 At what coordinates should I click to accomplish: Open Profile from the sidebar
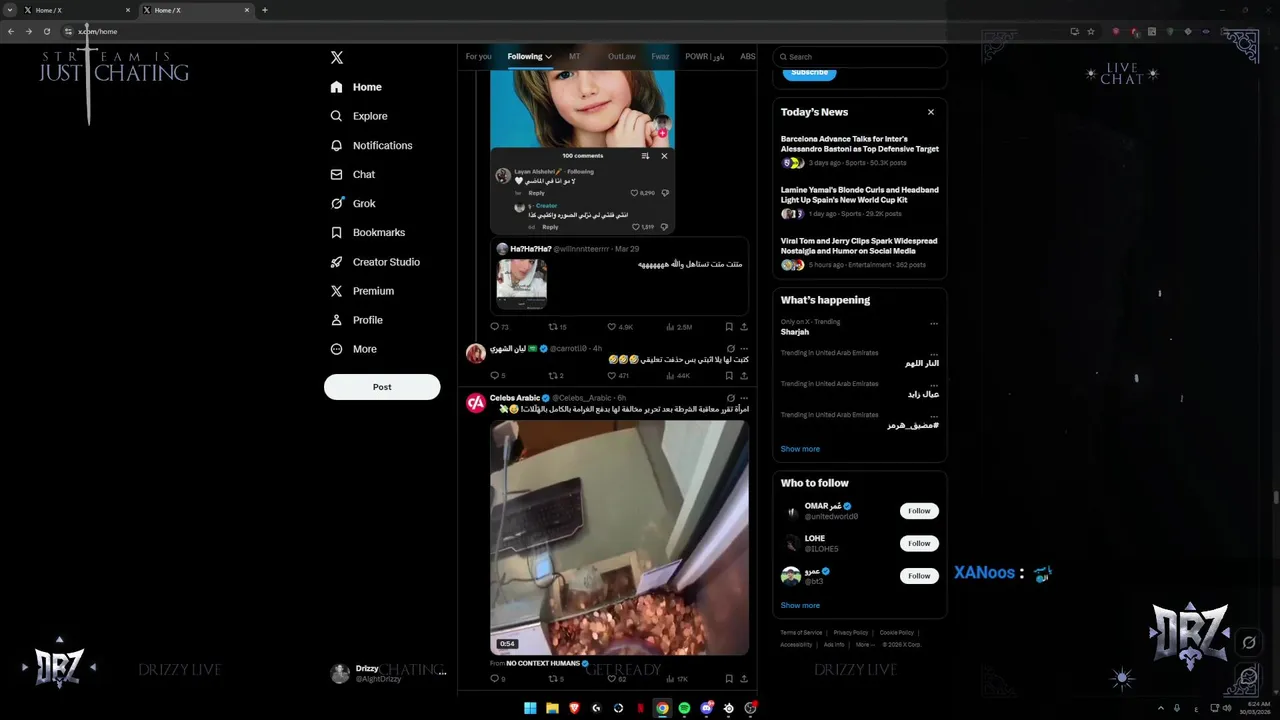(x=356, y=320)
